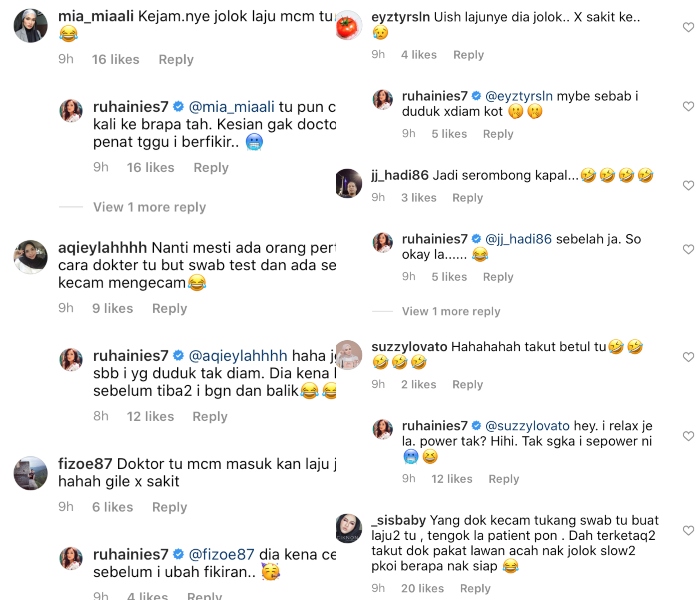The width and height of the screenshot is (700, 600).
Task: Like ruhainies7's reply to suzzylovato
Action: pos(688,436)
